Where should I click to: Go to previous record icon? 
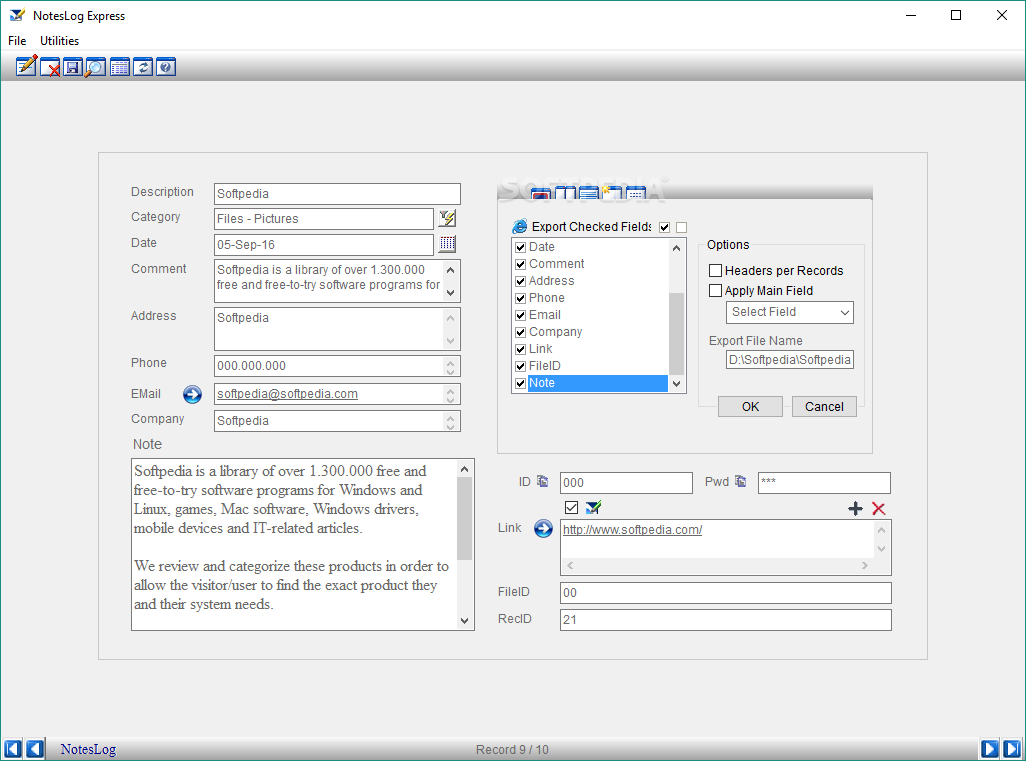[35, 749]
